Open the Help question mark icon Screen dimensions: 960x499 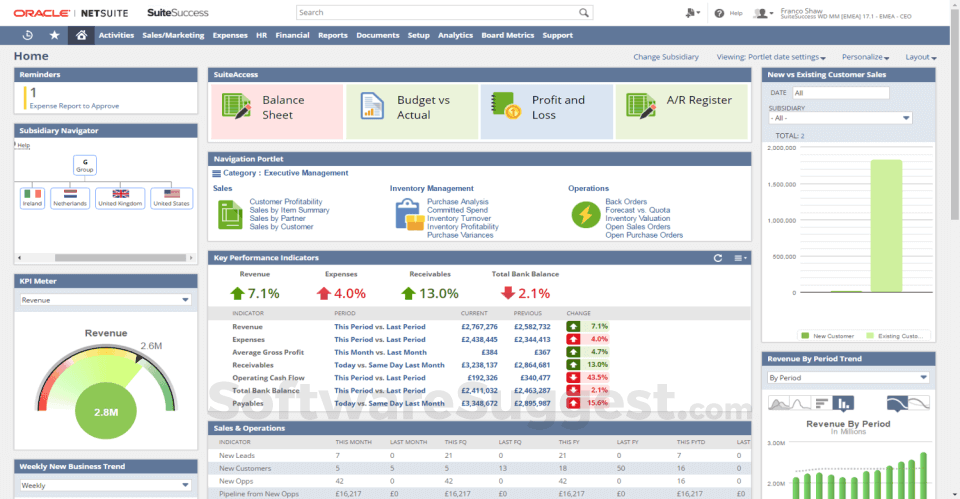tap(719, 13)
